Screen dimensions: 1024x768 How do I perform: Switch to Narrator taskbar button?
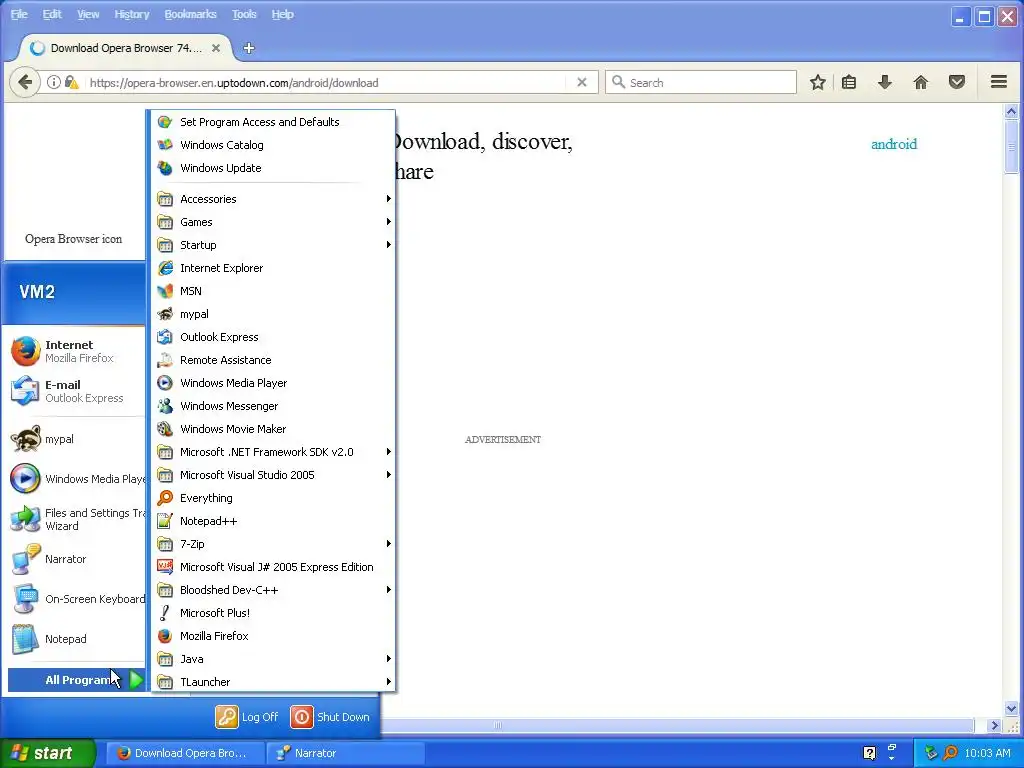click(346, 753)
